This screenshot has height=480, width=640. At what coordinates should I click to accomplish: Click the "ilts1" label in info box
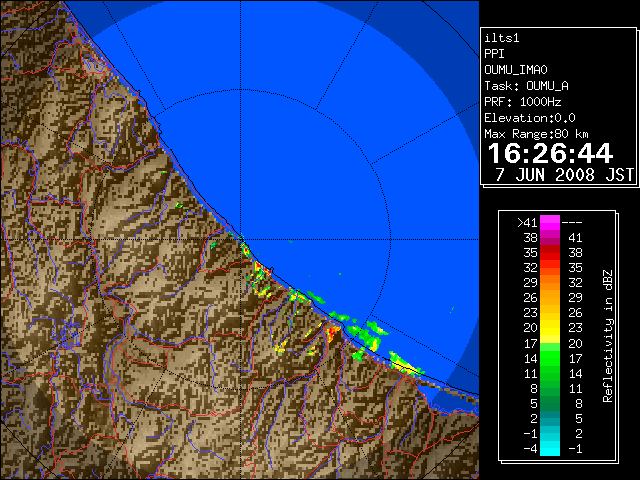[502, 38]
